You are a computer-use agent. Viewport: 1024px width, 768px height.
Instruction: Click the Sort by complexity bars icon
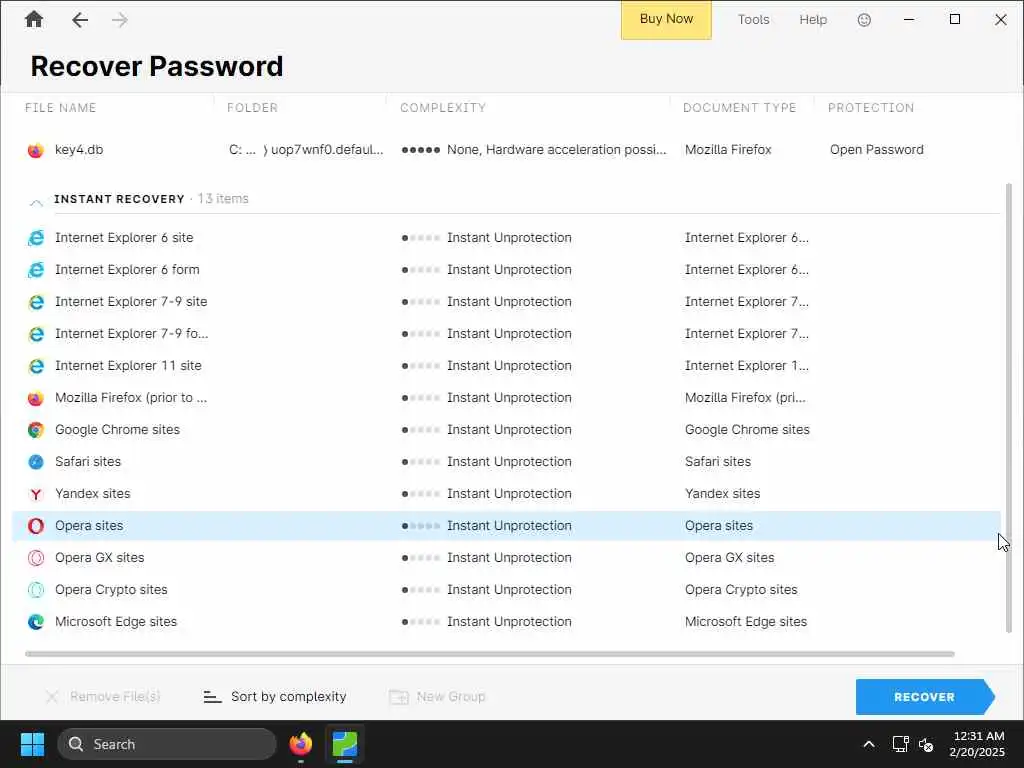(212, 697)
